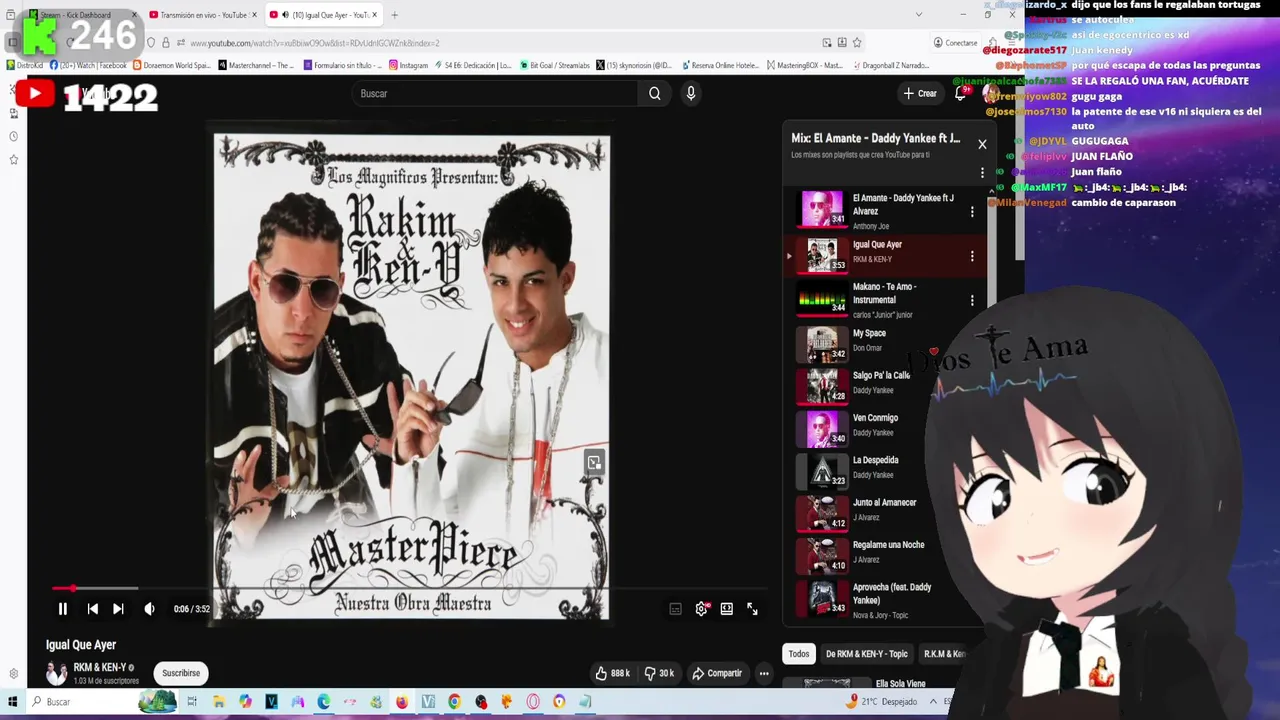This screenshot has width=1280, height=720.
Task: Select the Todos filter chip
Action: point(799,654)
